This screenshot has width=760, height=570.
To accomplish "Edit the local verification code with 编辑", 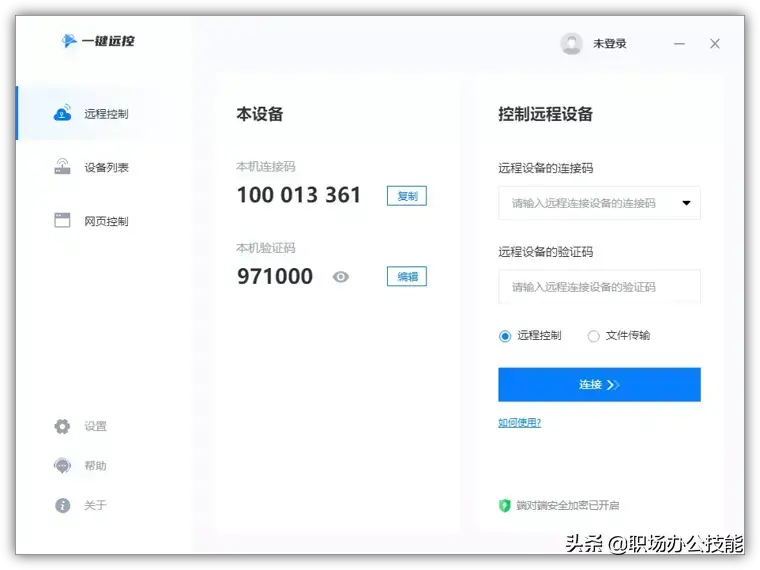I will [407, 276].
